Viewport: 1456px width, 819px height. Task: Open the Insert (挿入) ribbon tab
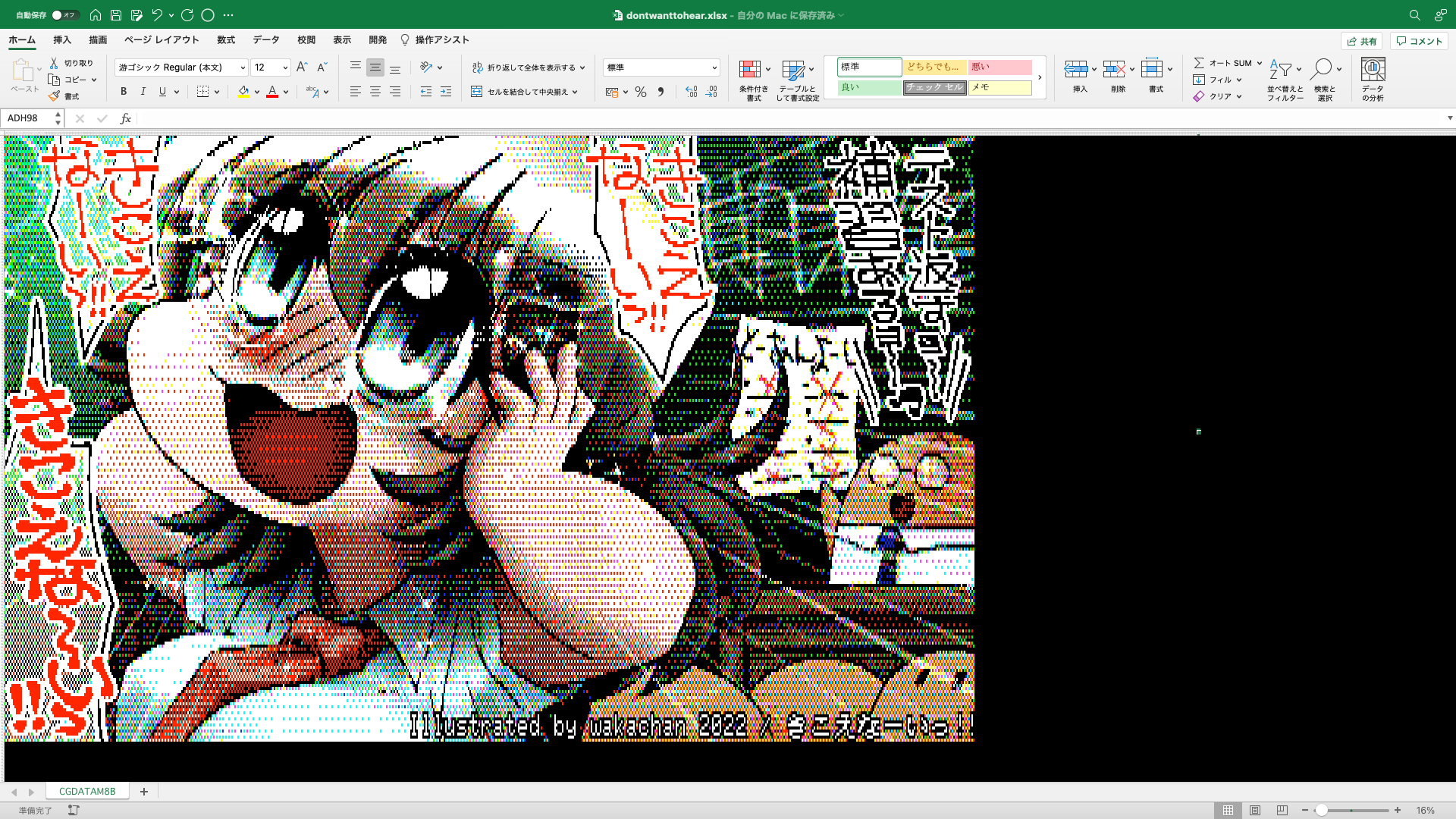pyautogui.click(x=62, y=40)
